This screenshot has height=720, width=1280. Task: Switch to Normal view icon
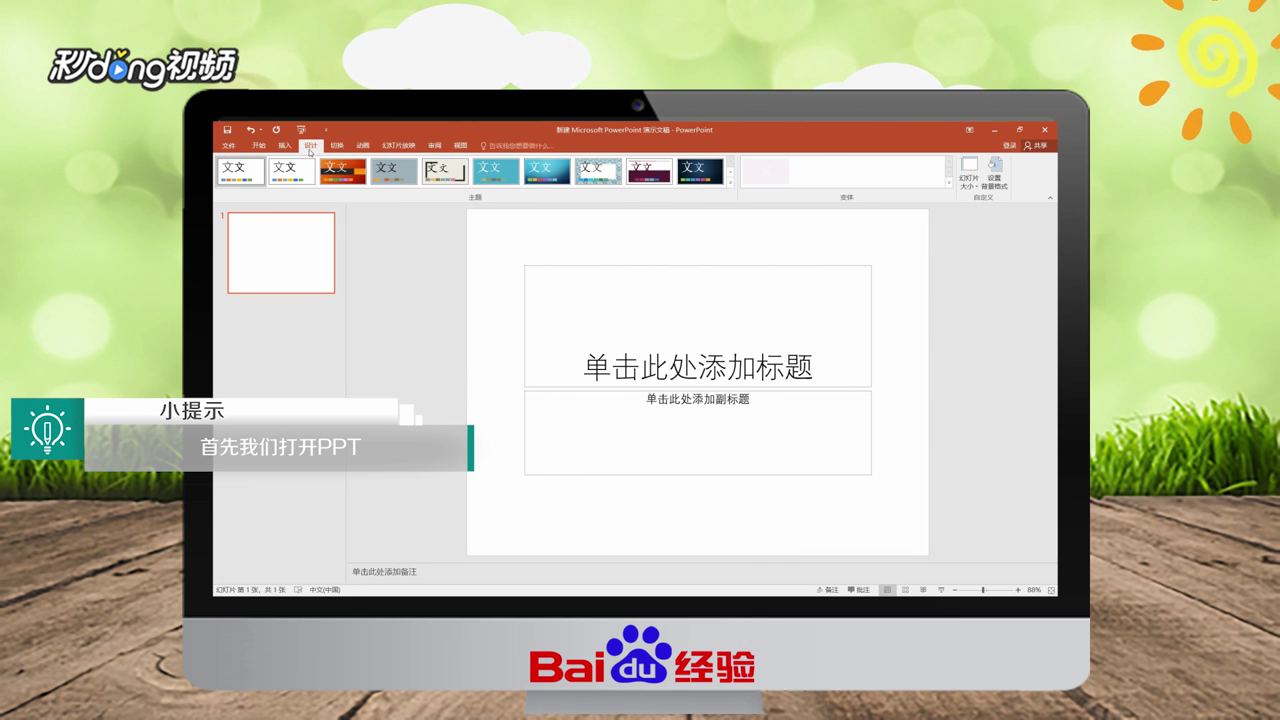[x=887, y=590]
